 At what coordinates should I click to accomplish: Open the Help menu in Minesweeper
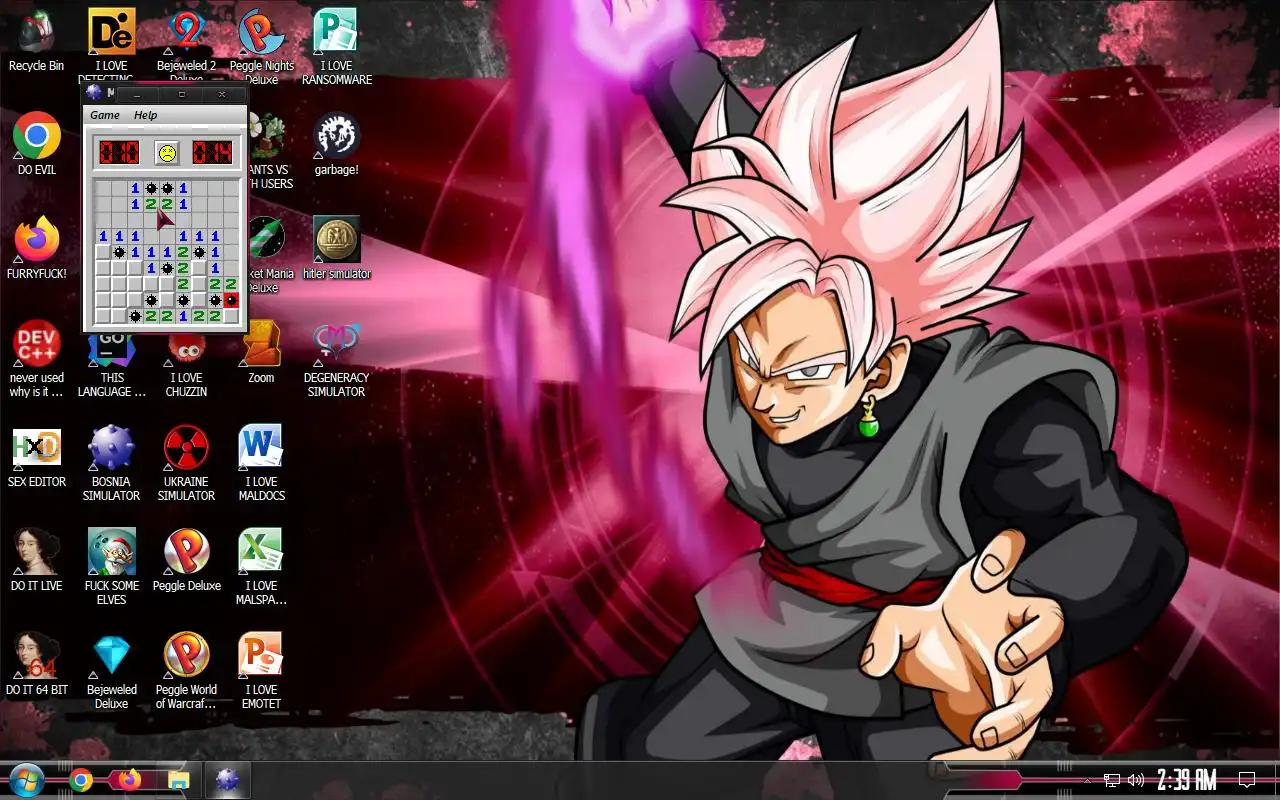coord(146,115)
